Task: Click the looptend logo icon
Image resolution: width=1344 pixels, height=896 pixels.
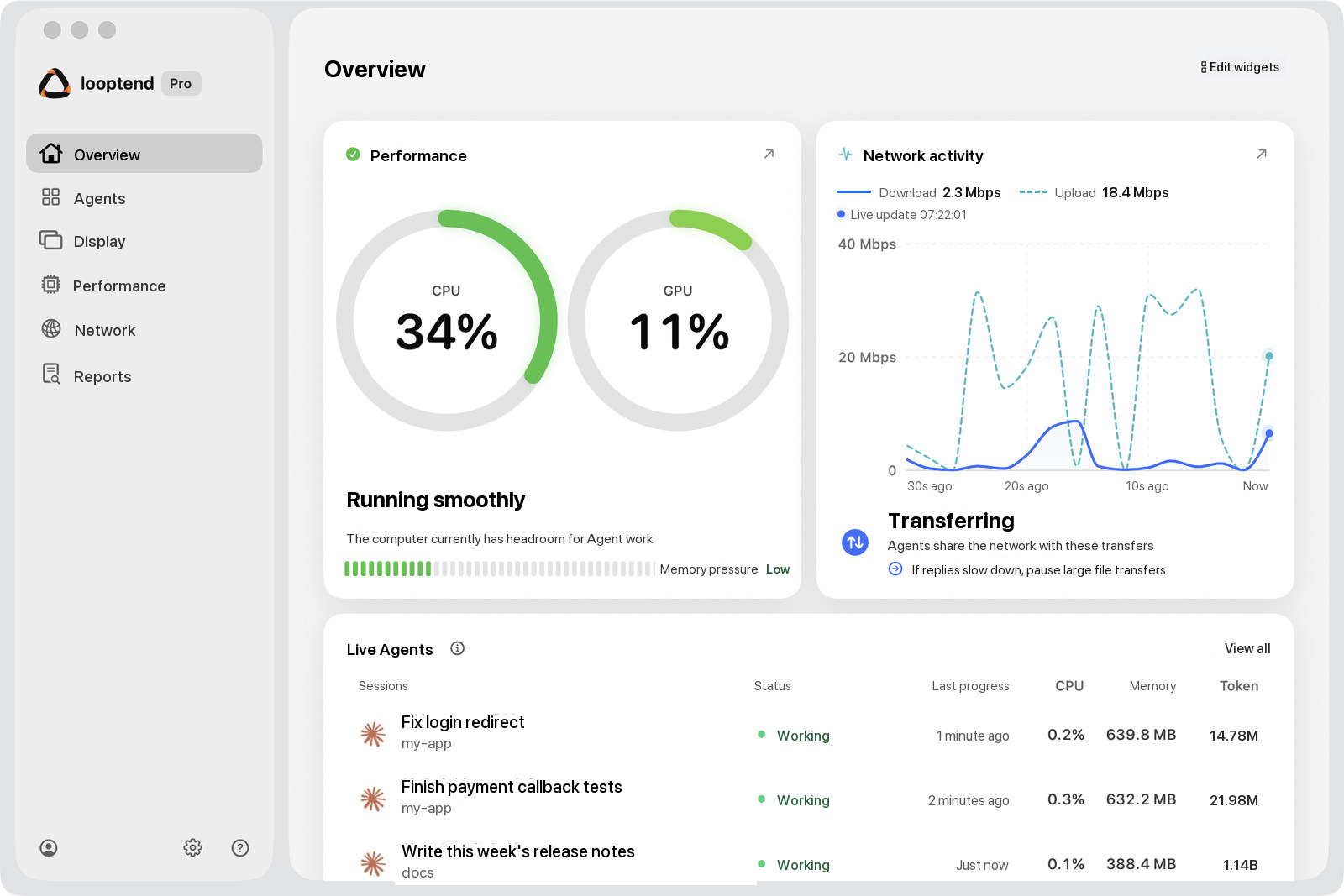Action: point(55,83)
